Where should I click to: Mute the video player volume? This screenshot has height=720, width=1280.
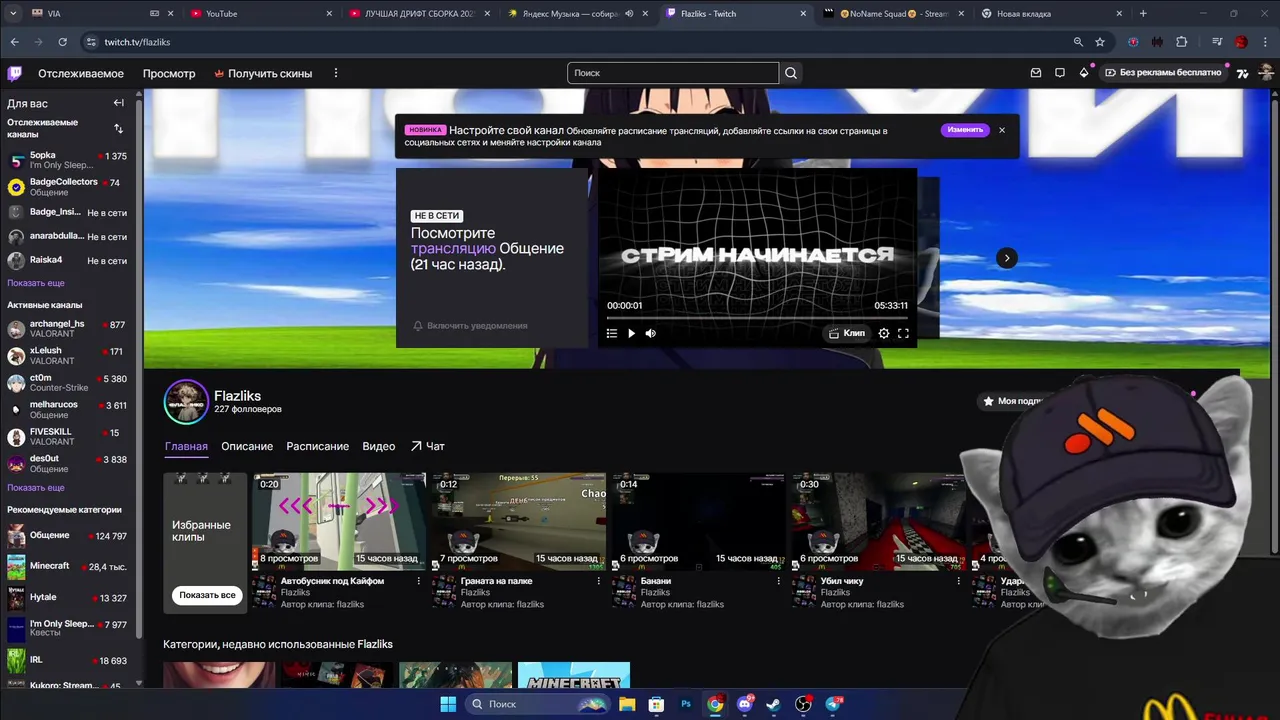coord(651,333)
